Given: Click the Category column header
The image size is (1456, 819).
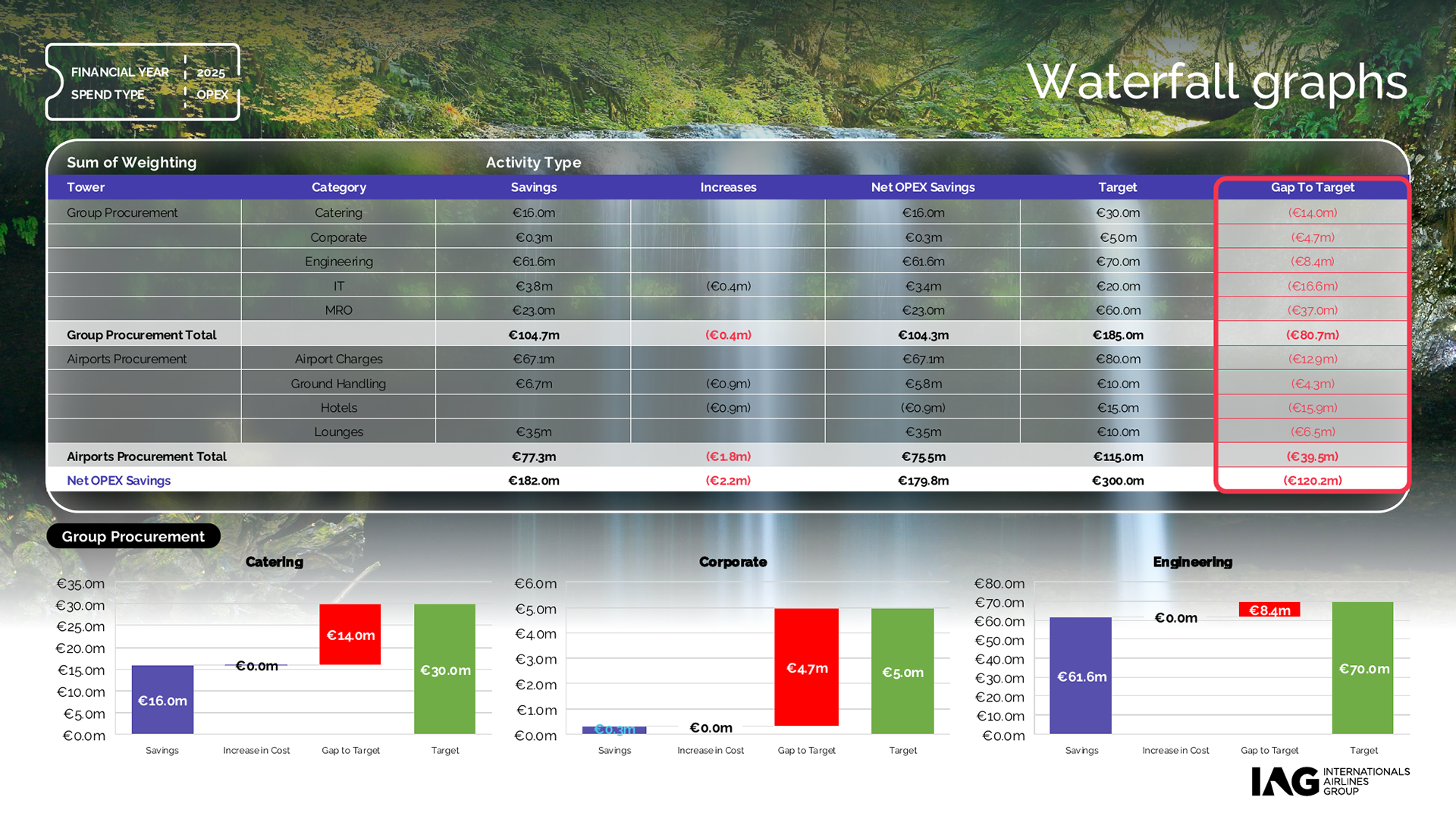Looking at the screenshot, I should (x=338, y=187).
